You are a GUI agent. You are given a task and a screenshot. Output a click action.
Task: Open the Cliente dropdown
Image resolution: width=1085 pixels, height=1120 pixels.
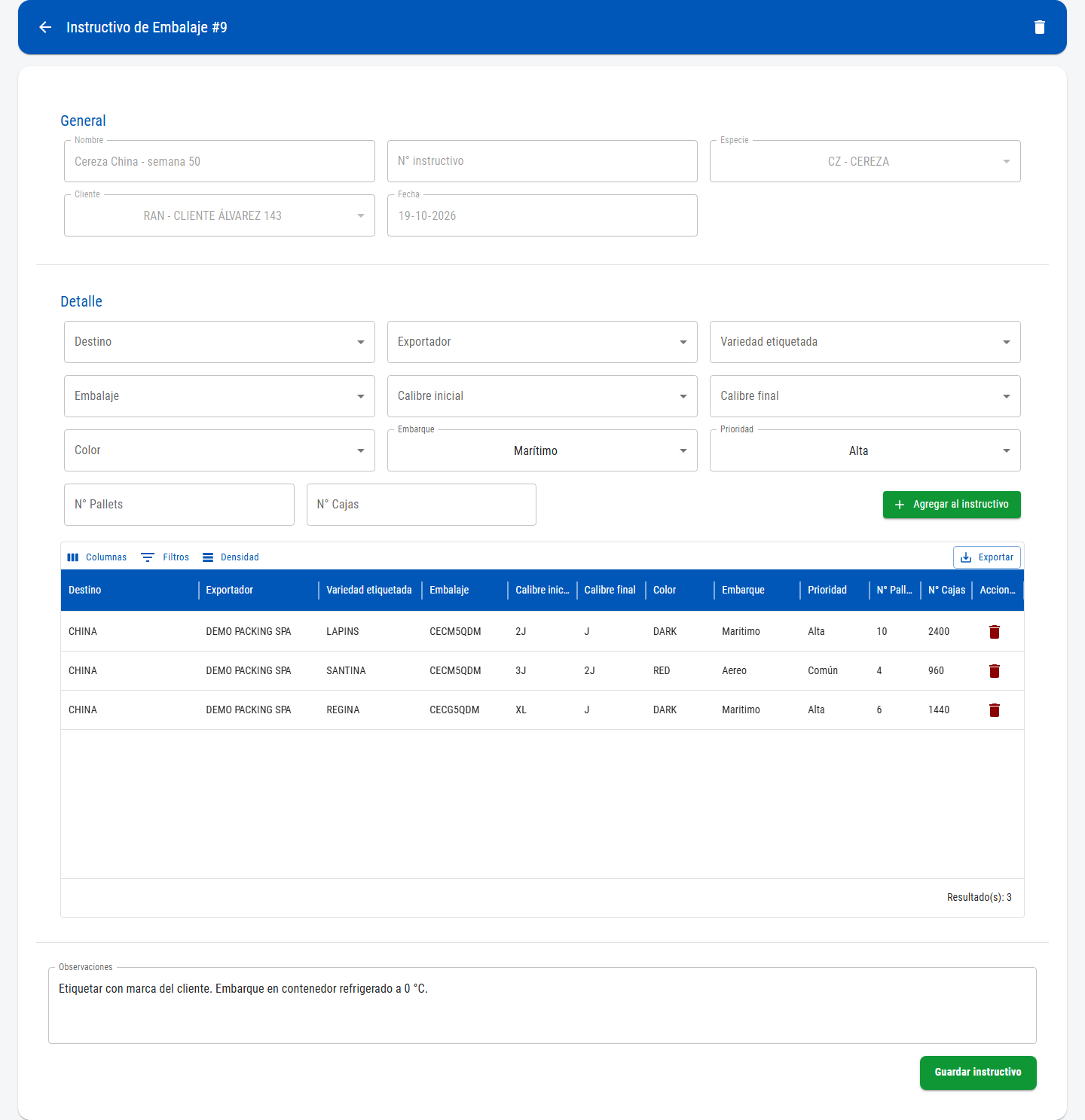[219, 215]
